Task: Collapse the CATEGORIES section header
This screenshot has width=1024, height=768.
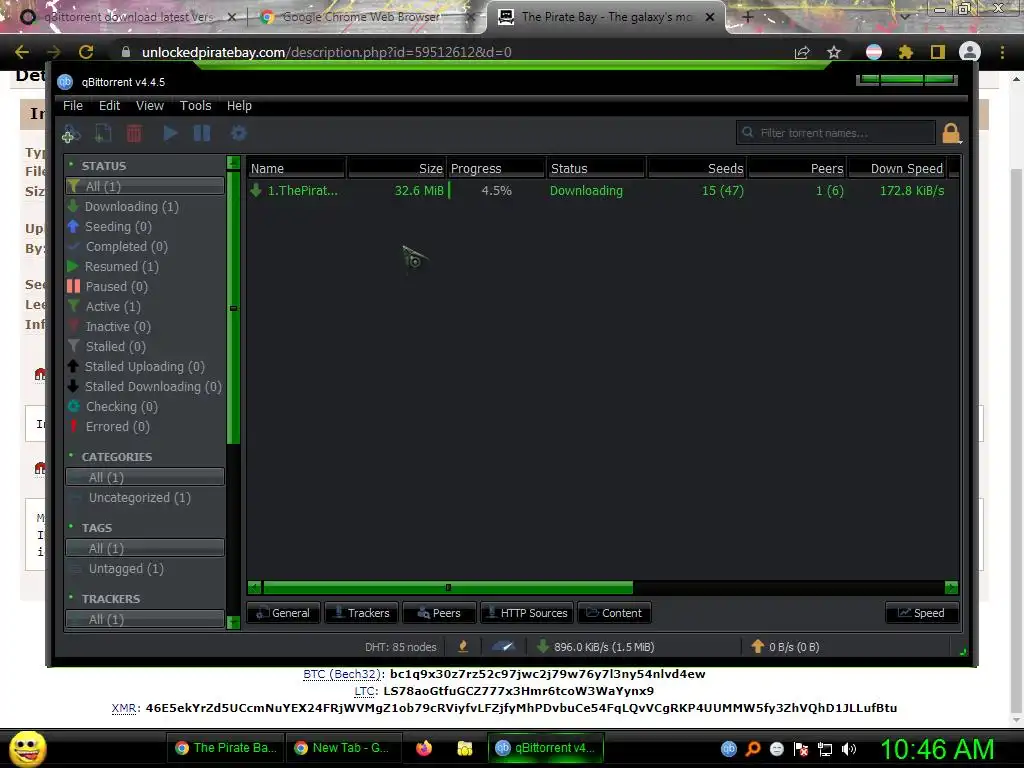Action: [116, 456]
